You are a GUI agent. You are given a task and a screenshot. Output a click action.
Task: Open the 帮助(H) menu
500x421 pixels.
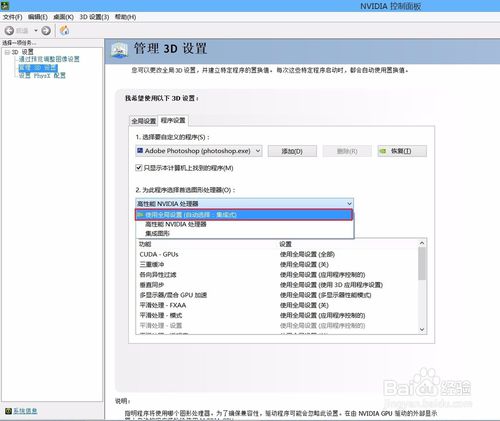point(125,17)
